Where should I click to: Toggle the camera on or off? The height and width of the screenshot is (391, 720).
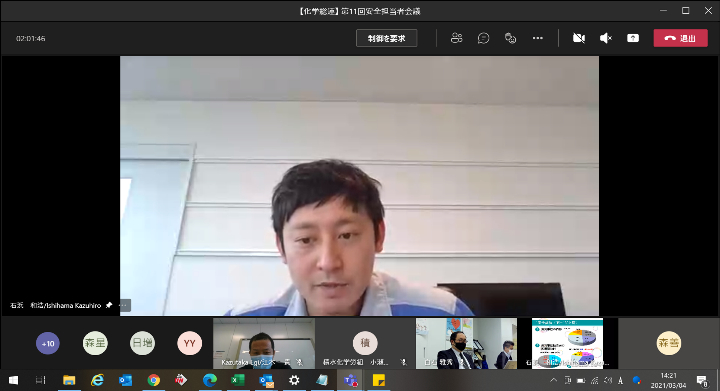[579, 38]
